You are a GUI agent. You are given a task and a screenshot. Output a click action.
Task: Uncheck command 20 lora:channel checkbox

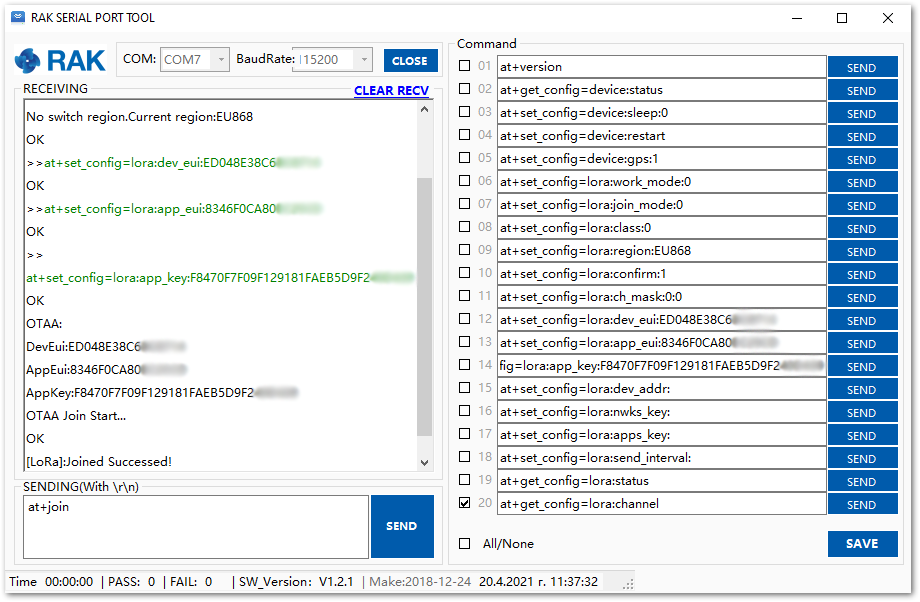(x=464, y=503)
